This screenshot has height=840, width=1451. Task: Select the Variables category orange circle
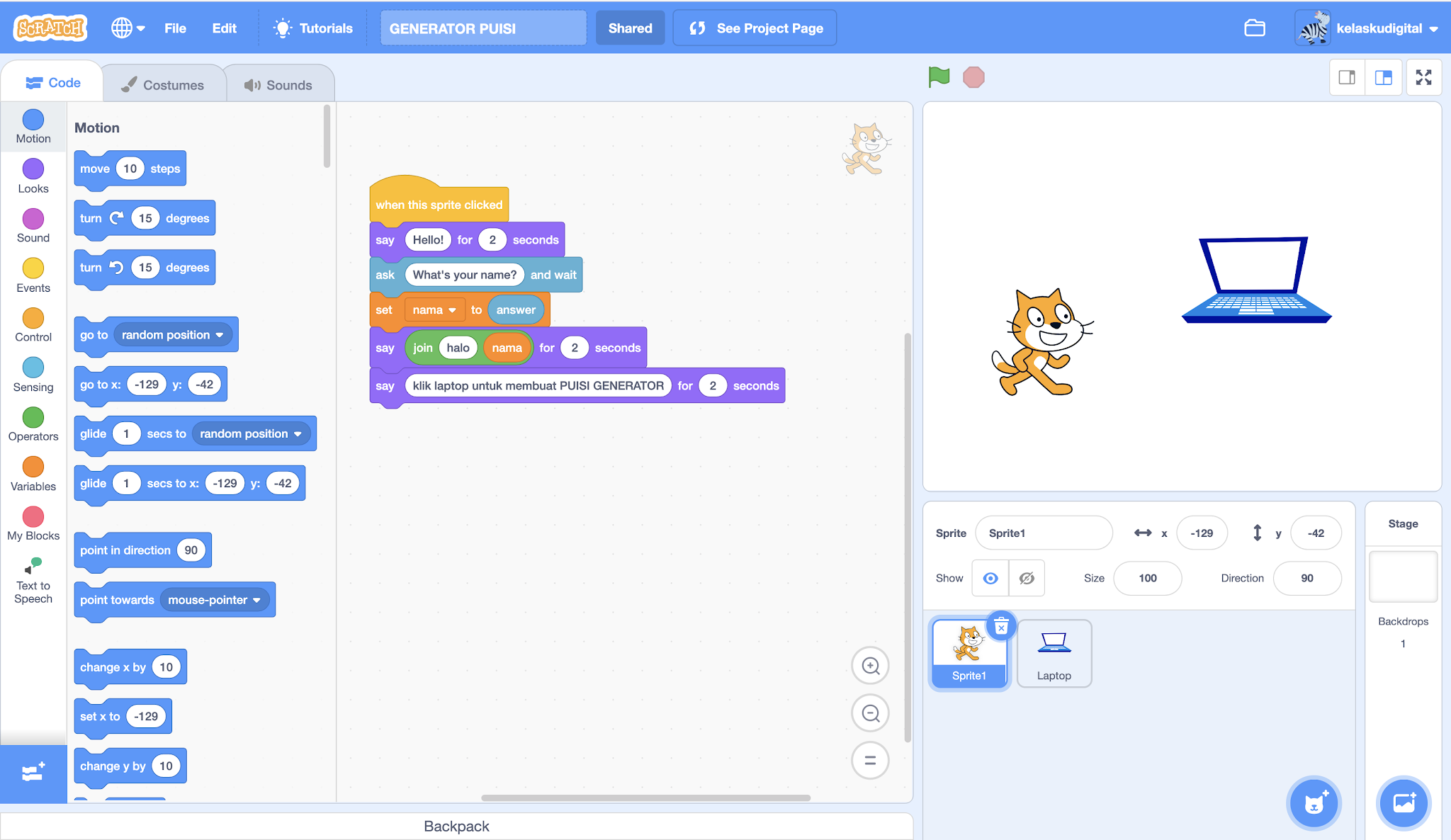pyautogui.click(x=33, y=467)
